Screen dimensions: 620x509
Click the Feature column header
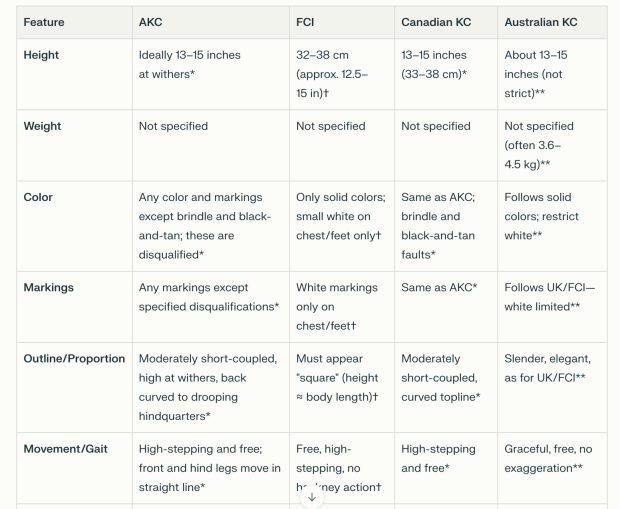(x=43, y=22)
